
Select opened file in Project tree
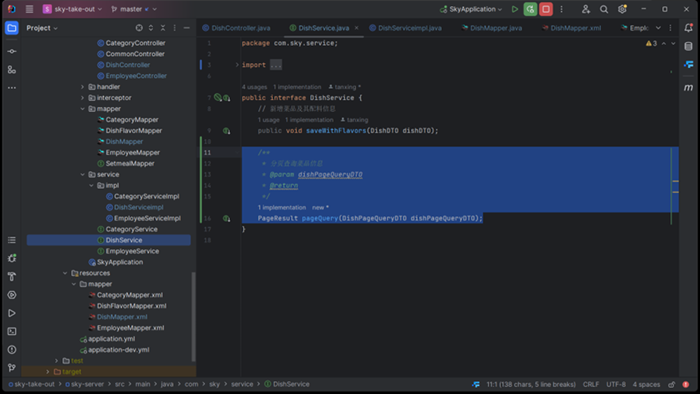pyautogui.click(x=139, y=28)
